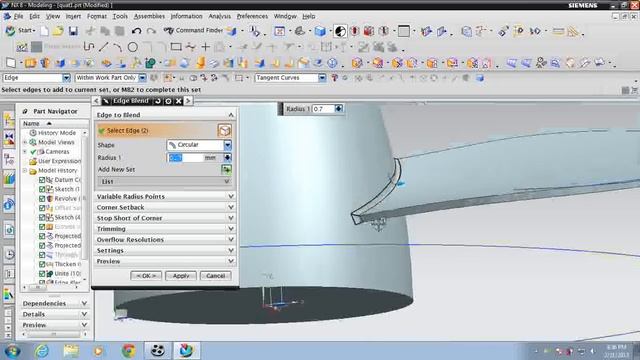Expand the Dependencies panel
This screenshot has height=360, width=640.
[x=54, y=303]
